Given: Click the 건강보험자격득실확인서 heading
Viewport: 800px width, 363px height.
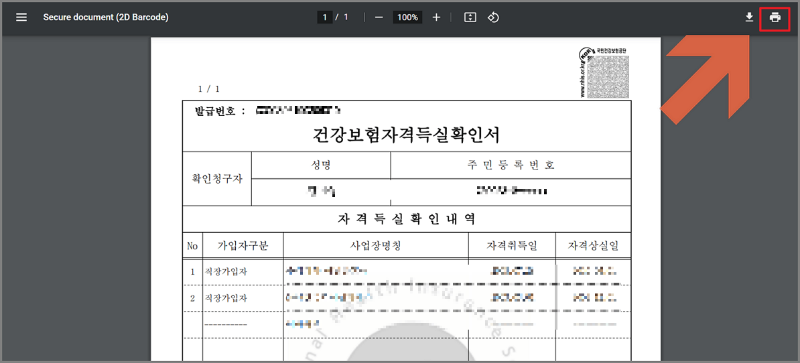Looking at the screenshot, I should point(406,136).
